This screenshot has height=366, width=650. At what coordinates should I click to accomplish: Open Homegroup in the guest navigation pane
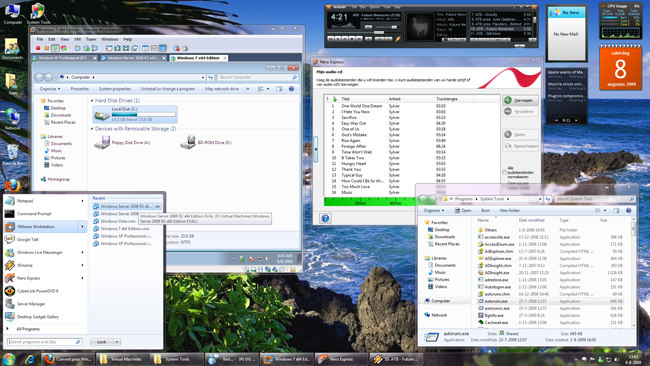point(55,179)
